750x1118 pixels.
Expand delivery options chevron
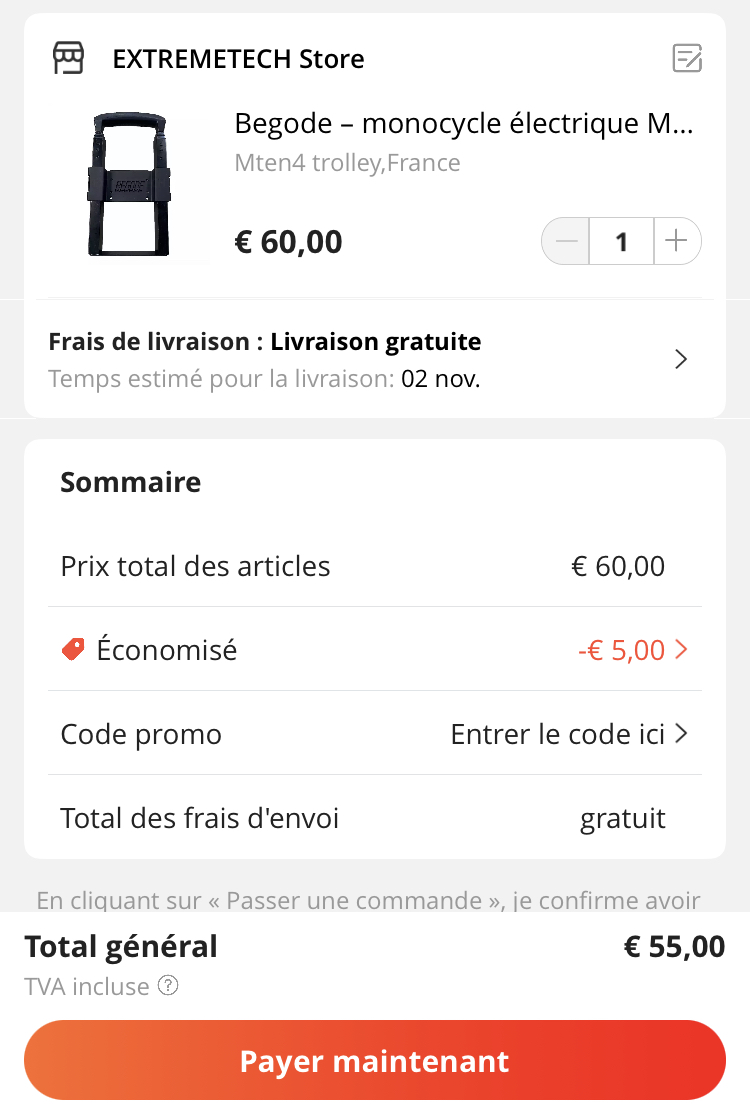pos(681,359)
